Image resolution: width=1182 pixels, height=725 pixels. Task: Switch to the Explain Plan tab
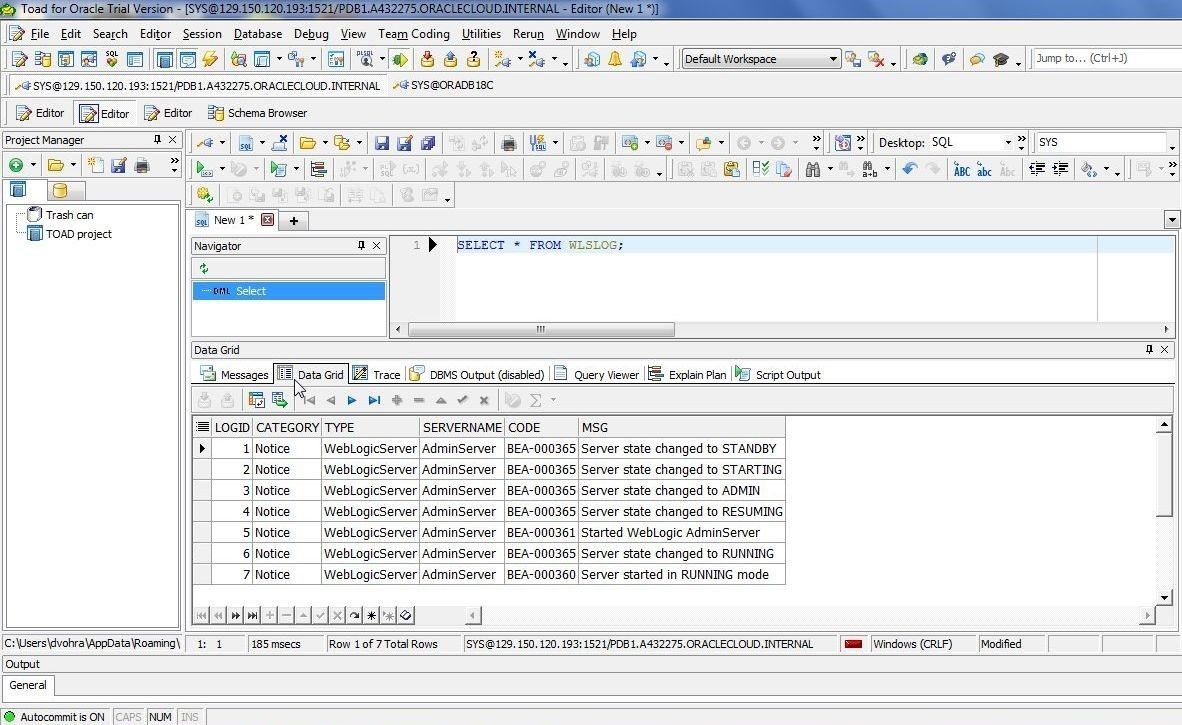[x=687, y=375]
